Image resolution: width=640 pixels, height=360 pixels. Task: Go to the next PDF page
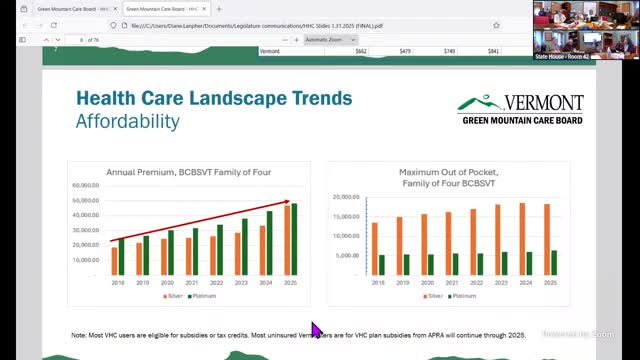tap(58, 40)
